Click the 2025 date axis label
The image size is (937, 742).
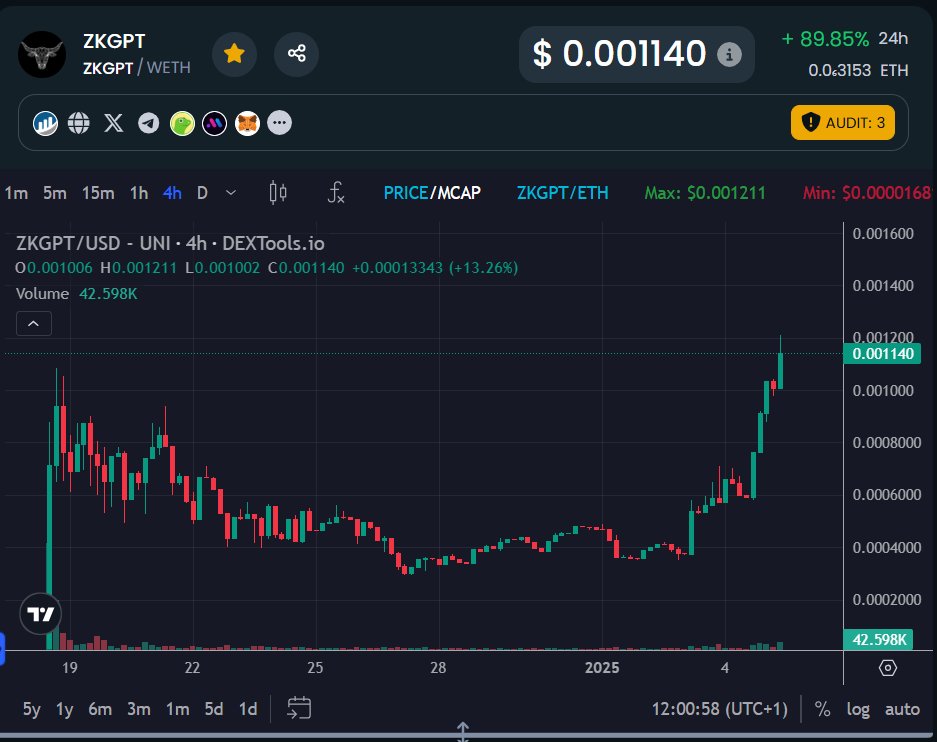coord(602,668)
